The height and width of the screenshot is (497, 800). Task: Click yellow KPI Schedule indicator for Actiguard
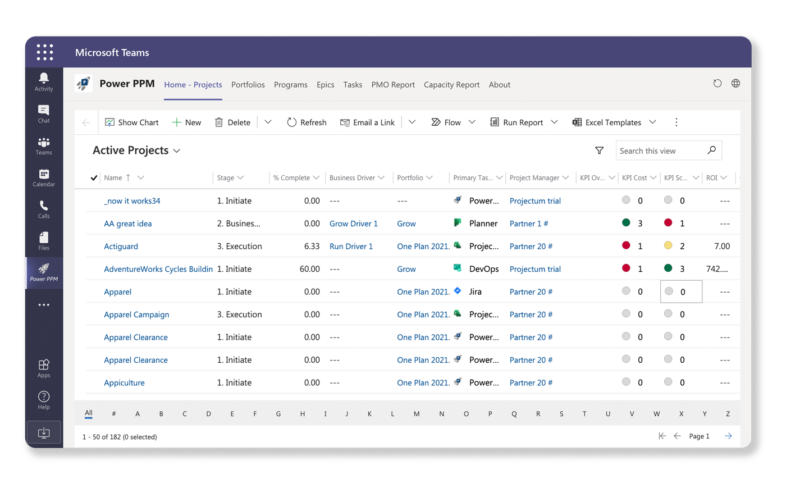click(668, 245)
